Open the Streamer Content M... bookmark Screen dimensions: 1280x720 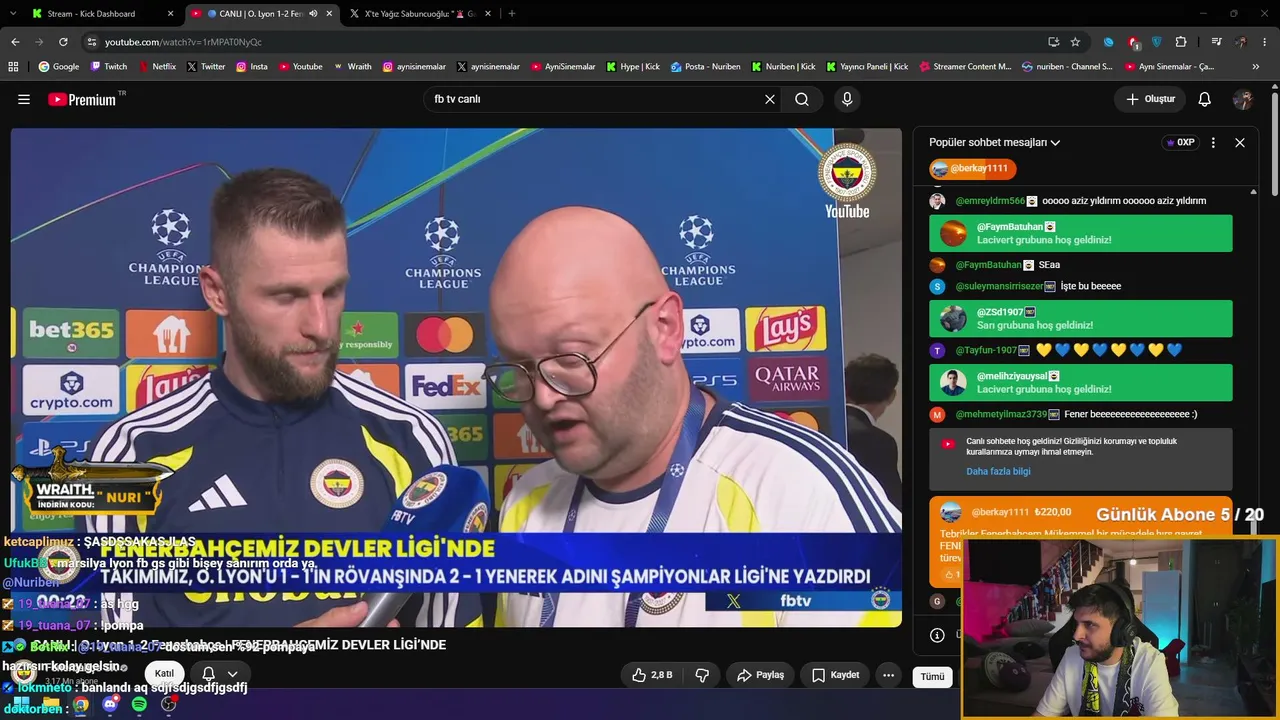point(964,67)
